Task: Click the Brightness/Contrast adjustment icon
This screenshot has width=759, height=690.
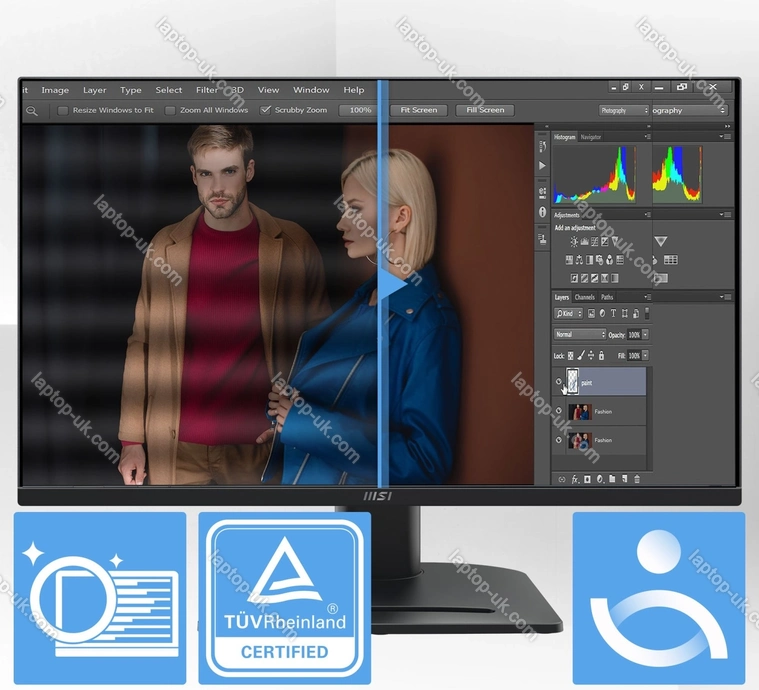Action: click(574, 242)
